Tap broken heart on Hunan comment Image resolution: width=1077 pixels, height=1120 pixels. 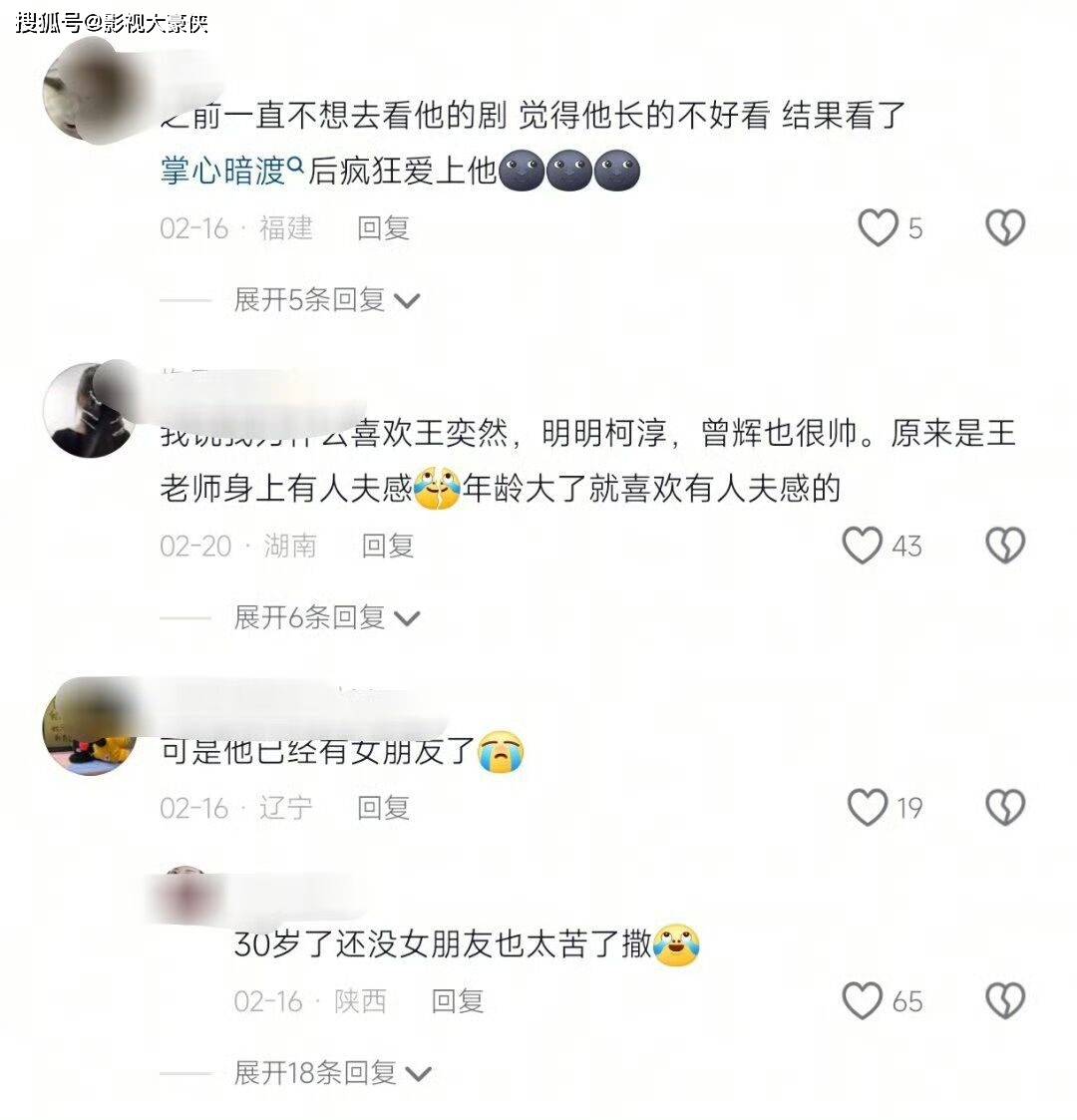[1005, 546]
